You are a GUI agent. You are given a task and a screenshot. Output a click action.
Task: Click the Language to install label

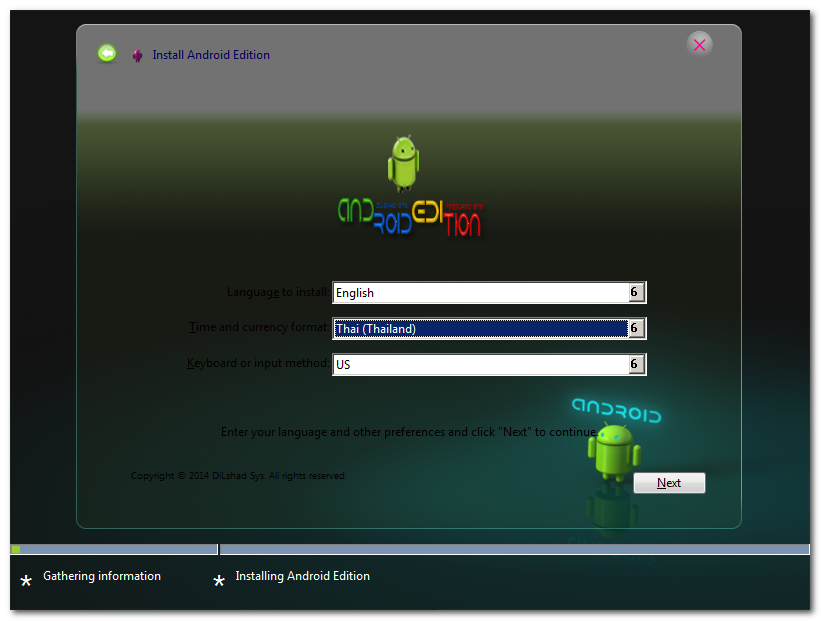pos(278,292)
